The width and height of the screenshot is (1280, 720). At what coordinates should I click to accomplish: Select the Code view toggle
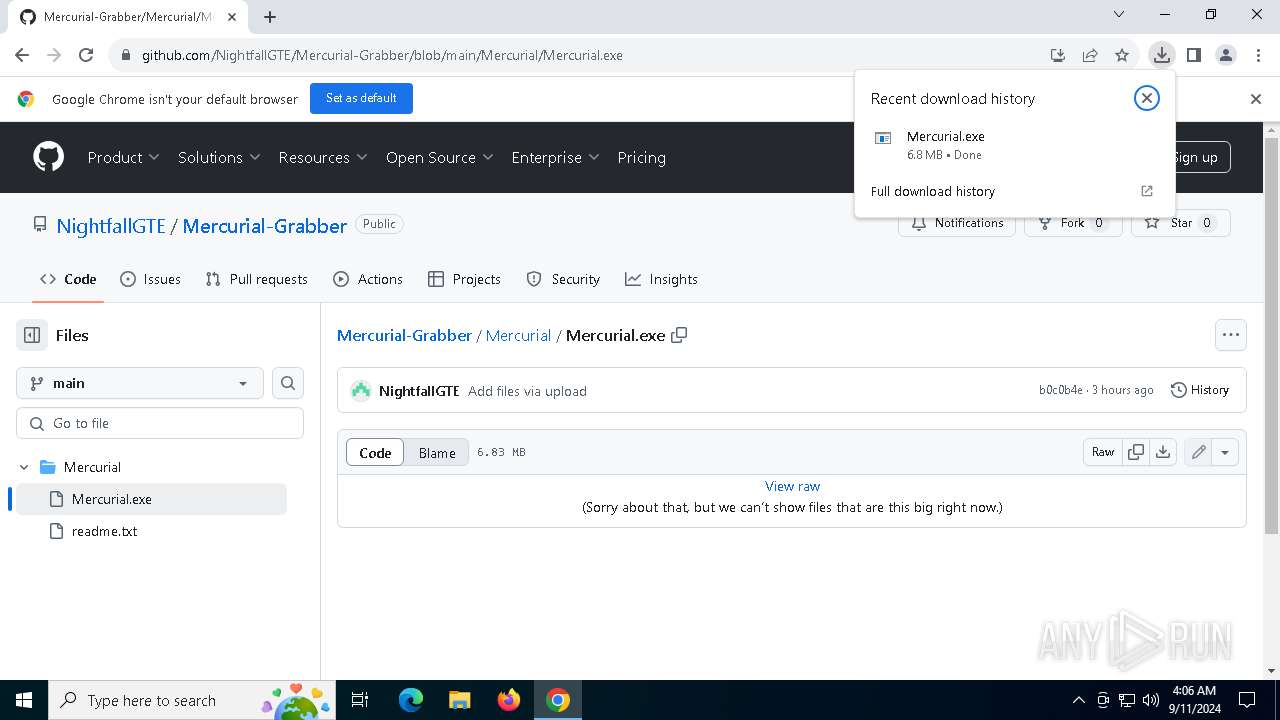(375, 452)
